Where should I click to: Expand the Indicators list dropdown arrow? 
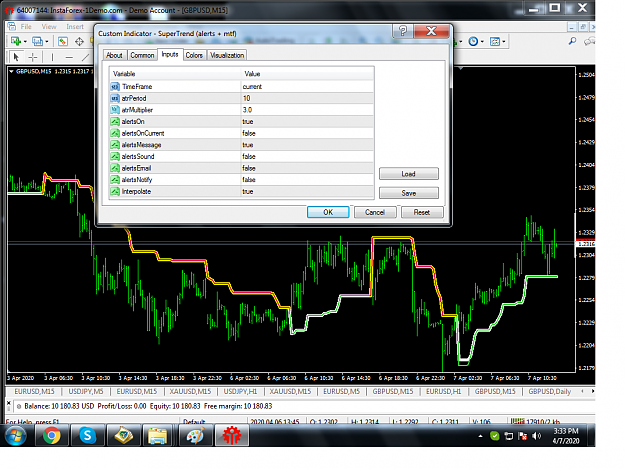tap(461, 41)
